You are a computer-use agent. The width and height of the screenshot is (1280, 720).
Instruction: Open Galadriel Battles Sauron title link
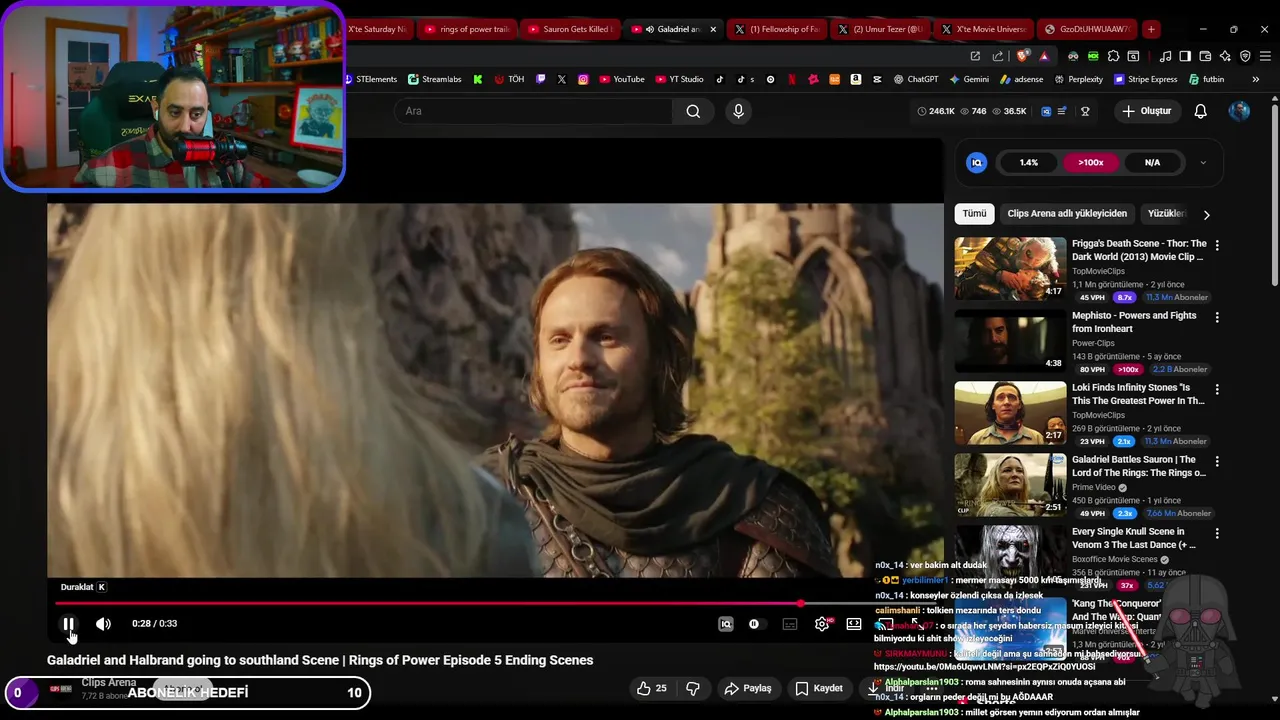point(1139,466)
